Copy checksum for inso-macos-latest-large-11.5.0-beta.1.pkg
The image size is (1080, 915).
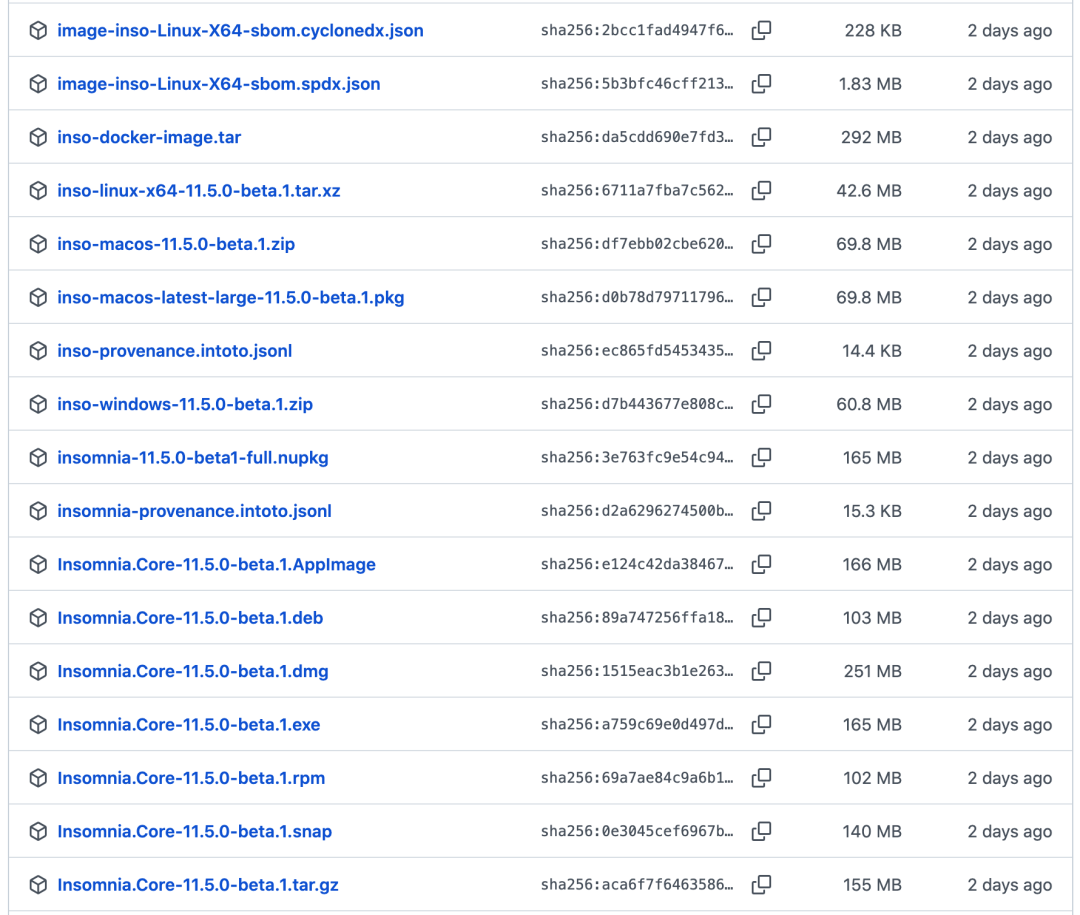[x=761, y=298]
